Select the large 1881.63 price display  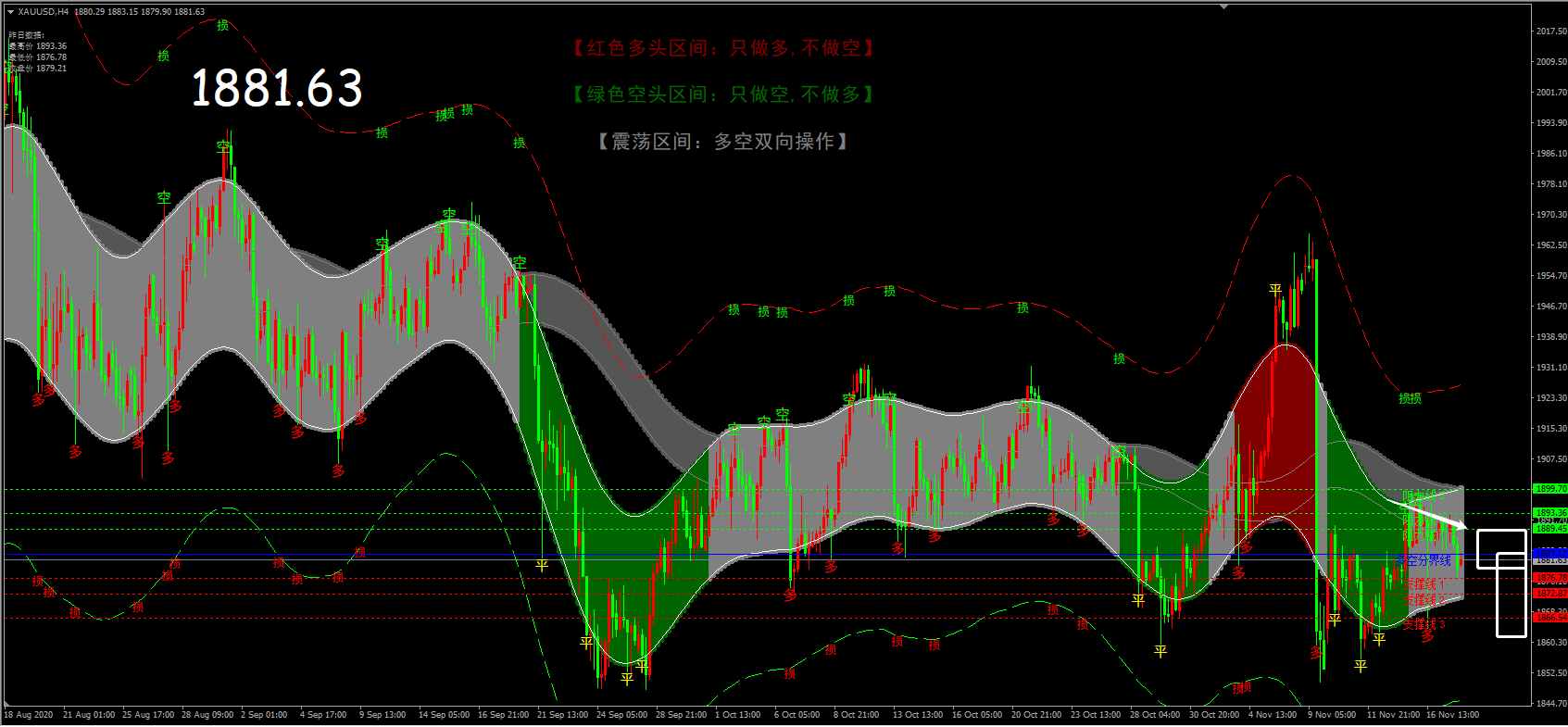click(x=276, y=88)
